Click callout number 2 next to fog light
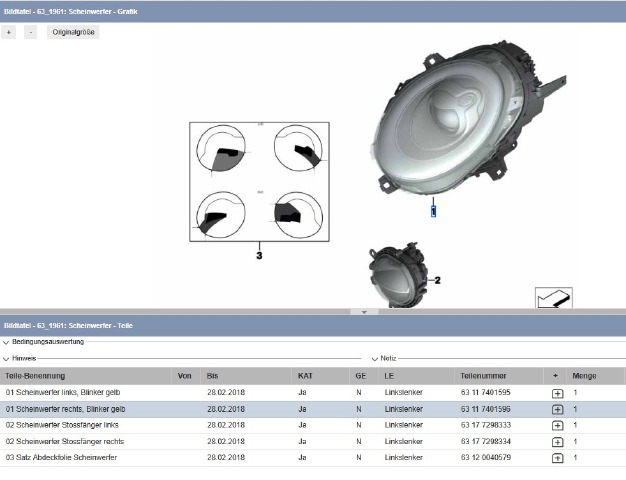This screenshot has height=480, width=626. click(438, 280)
